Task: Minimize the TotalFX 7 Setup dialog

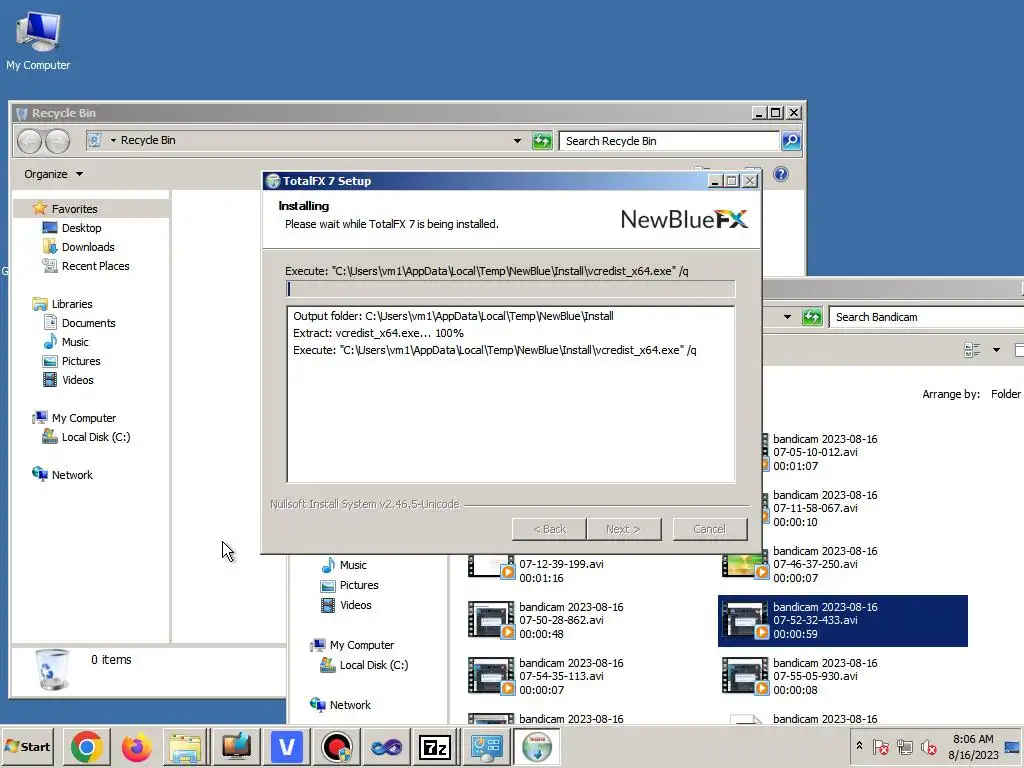Action: 715,181
